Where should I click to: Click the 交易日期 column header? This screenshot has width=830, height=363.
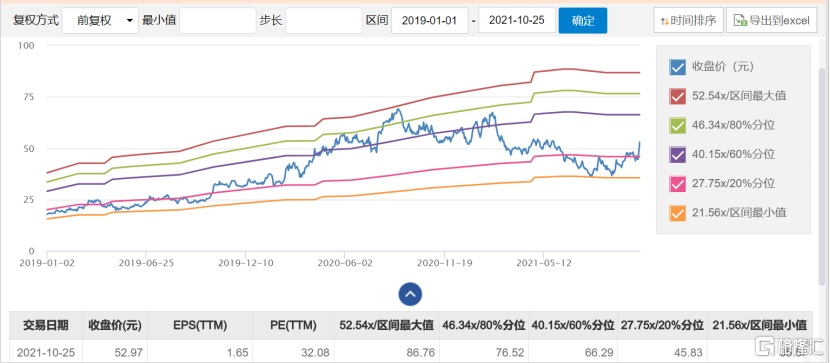(46, 325)
